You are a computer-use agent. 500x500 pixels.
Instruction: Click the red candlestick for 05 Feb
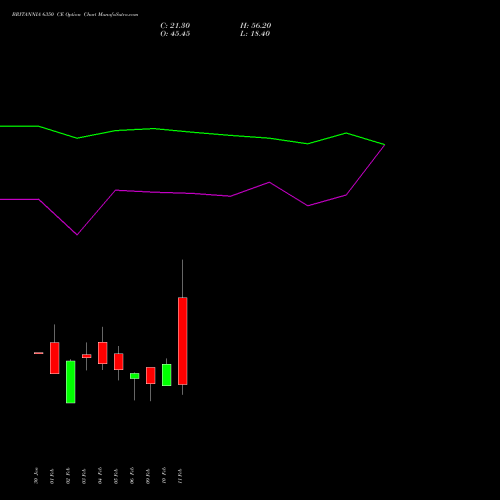(119, 362)
